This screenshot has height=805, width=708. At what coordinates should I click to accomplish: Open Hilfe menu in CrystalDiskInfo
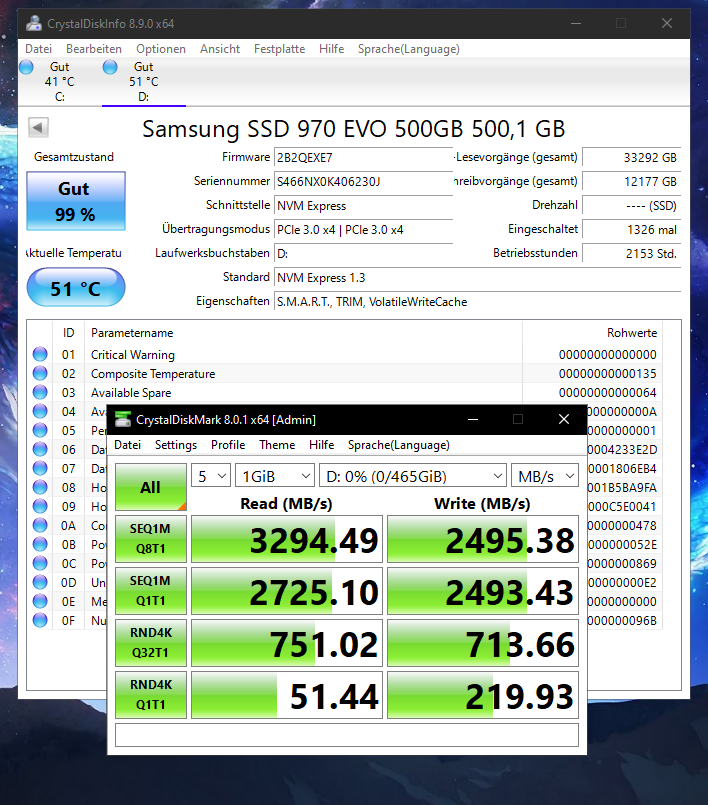click(332, 49)
